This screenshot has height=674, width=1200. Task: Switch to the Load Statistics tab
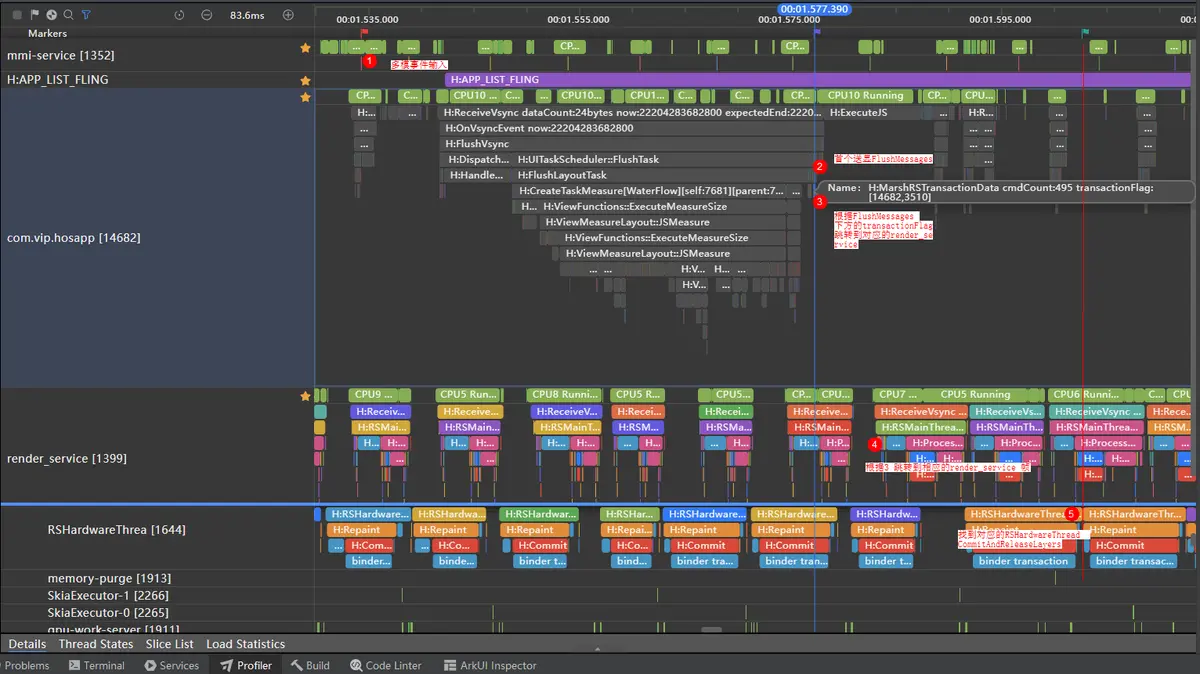tap(246, 644)
